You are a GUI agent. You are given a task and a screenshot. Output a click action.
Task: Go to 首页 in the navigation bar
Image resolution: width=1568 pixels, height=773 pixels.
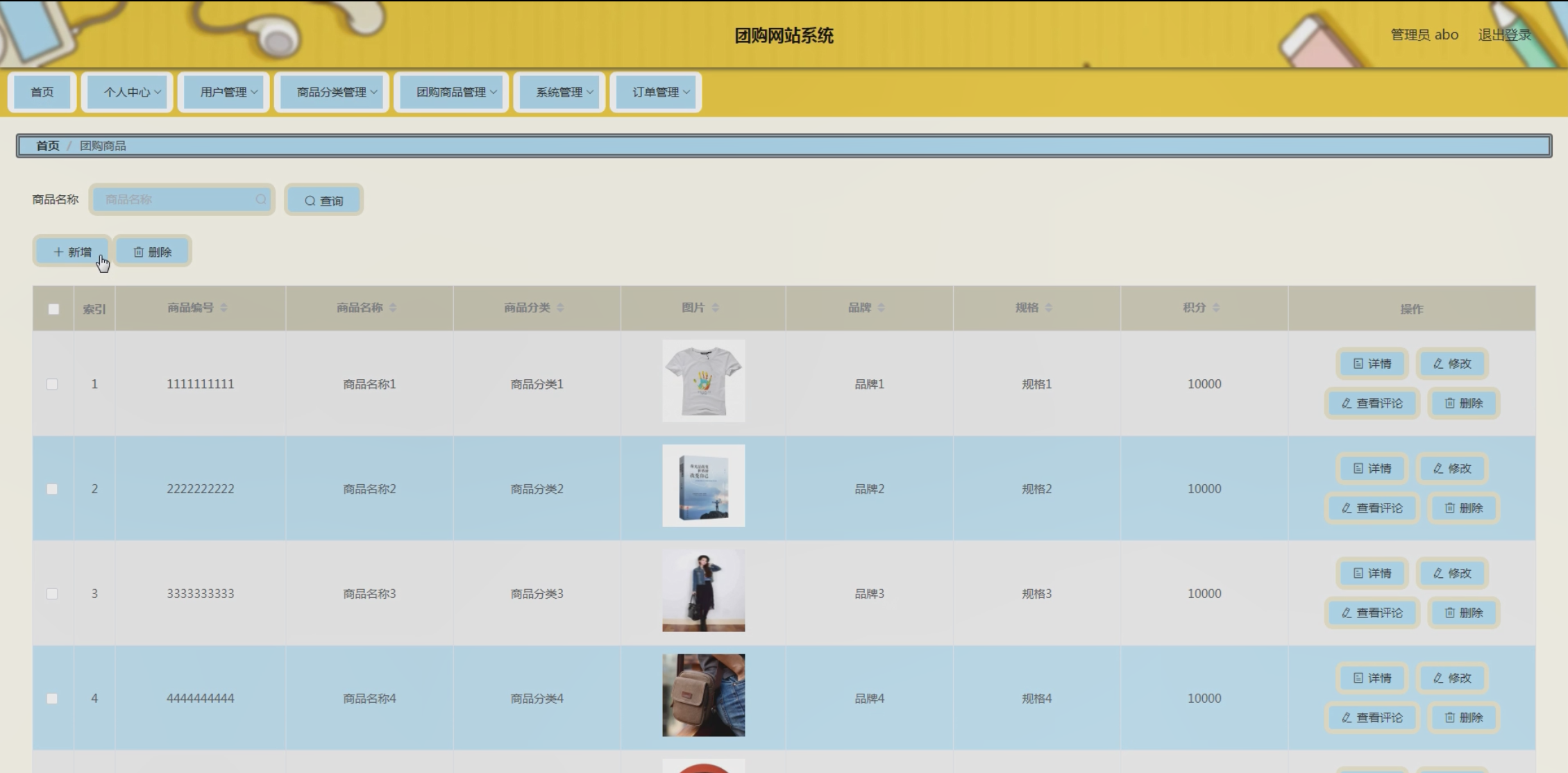pos(42,92)
